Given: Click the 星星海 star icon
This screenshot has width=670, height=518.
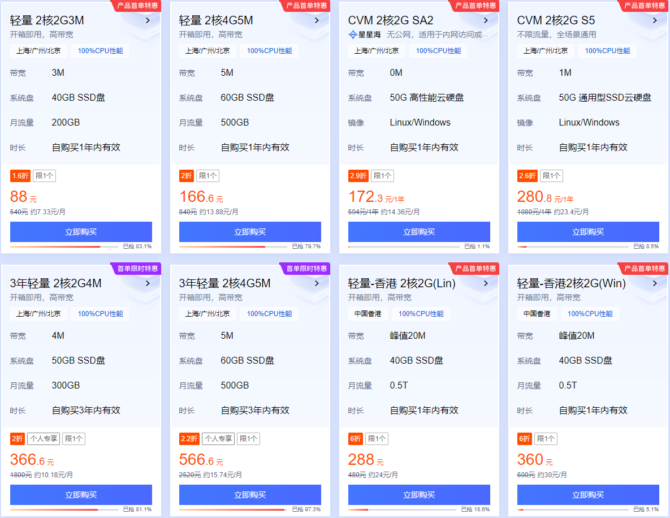Looking at the screenshot, I should (353, 34).
